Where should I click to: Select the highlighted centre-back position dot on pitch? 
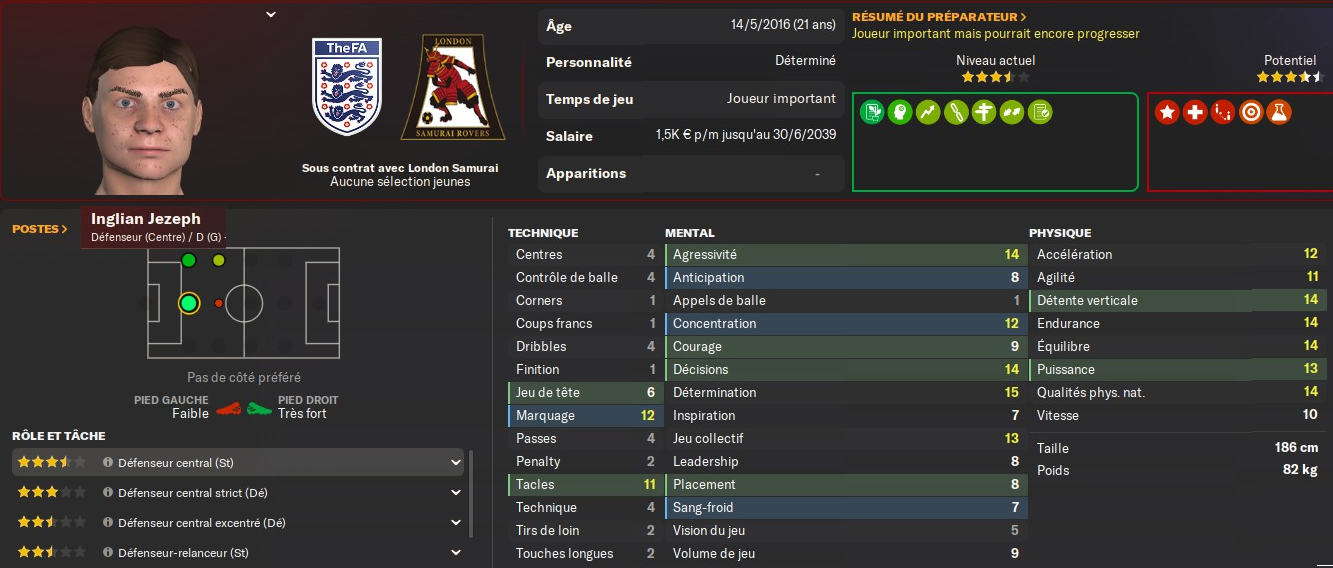tap(188, 302)
